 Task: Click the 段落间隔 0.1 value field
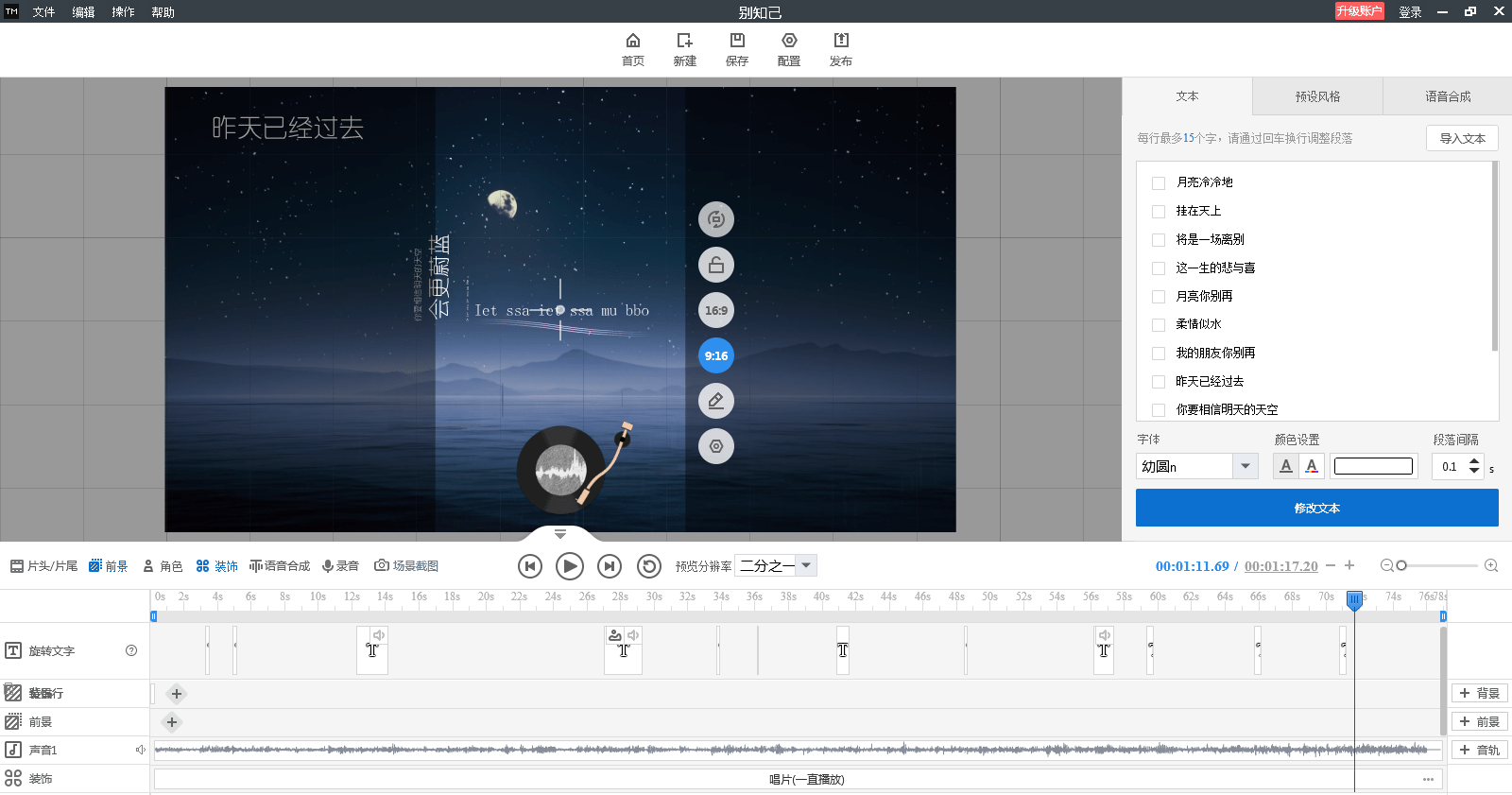click(x=1450, y=466)
